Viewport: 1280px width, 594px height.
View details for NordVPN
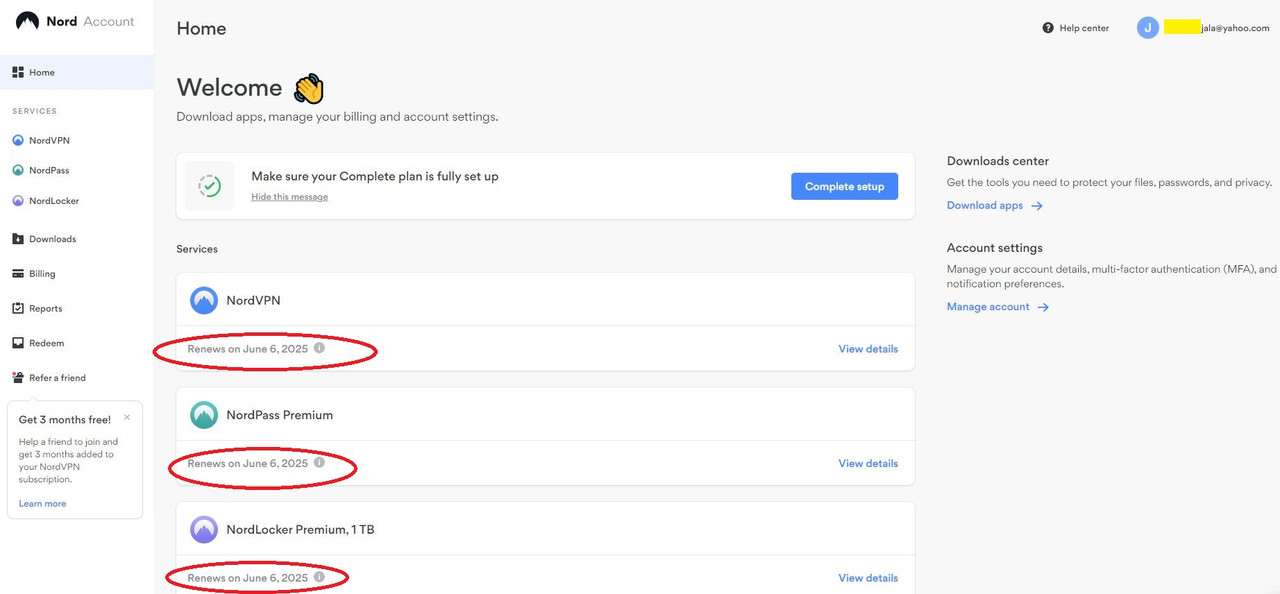868,349
